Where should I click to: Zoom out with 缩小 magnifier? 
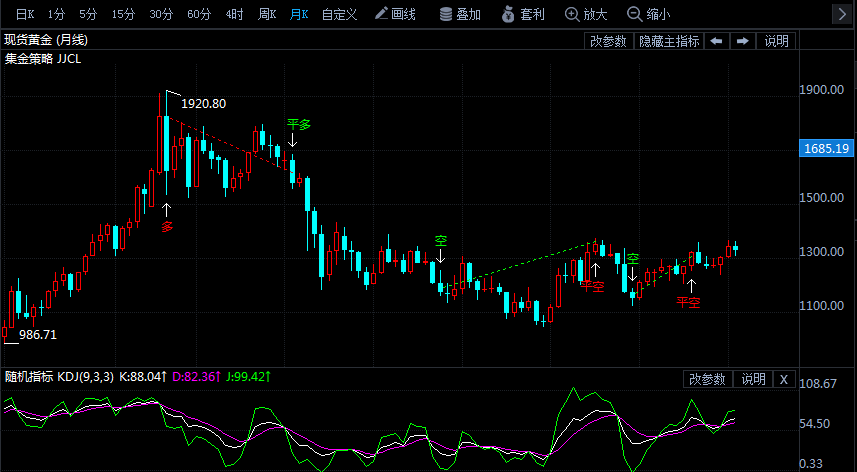click(x=648, y=14)
